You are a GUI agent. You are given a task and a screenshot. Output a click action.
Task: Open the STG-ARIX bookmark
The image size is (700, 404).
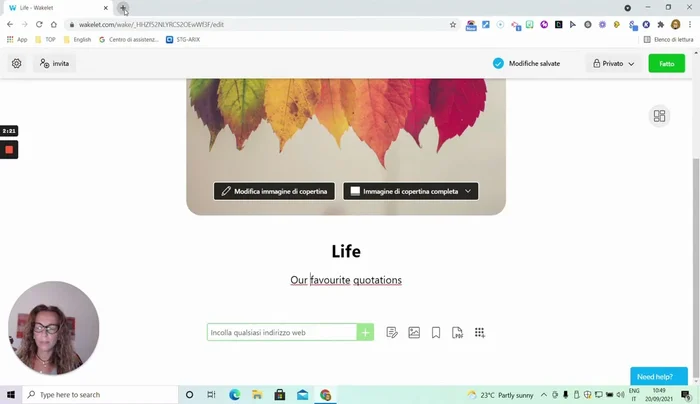pyautogui.click(x=183, y=40)
